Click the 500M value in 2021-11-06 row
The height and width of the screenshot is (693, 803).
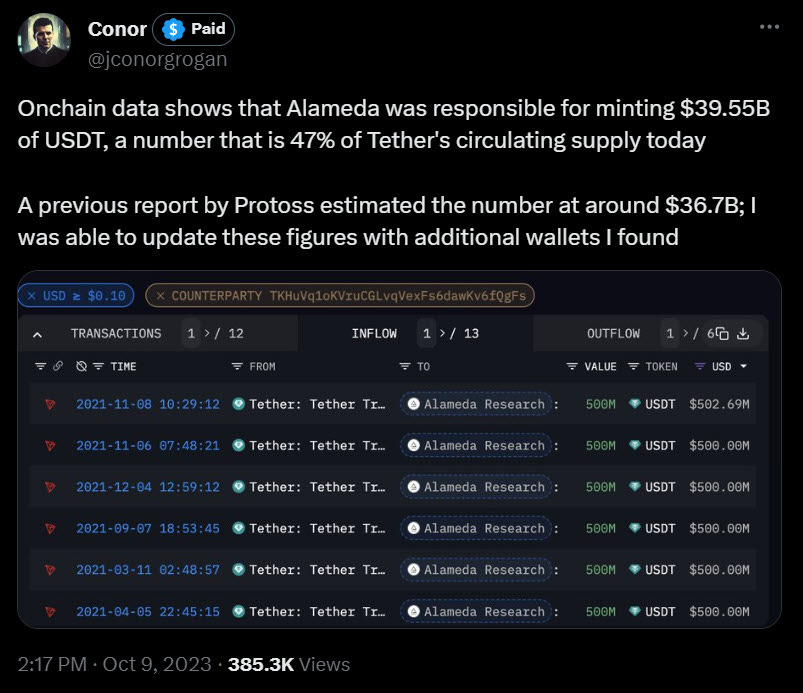coord(600,446)
